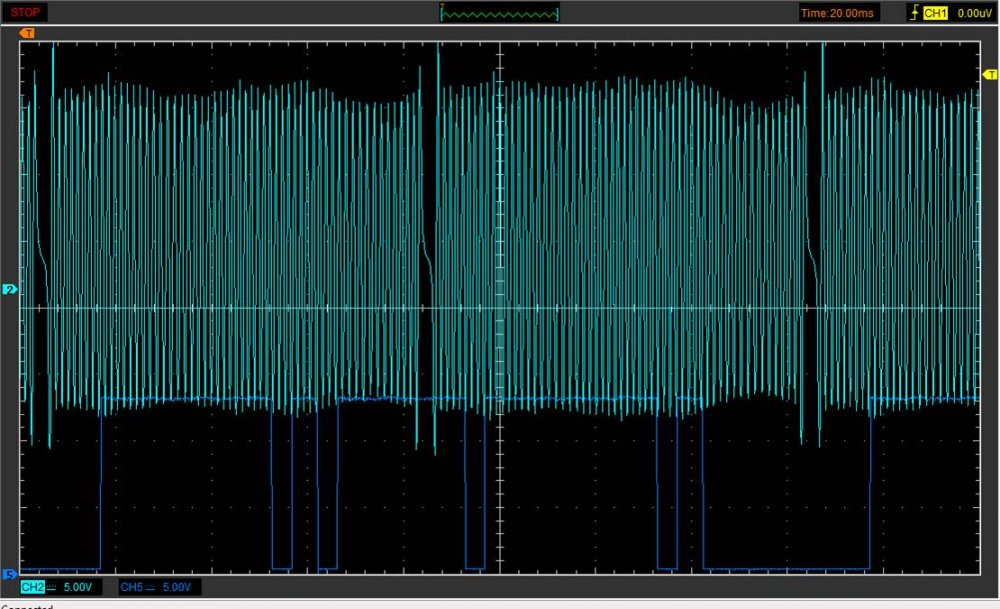The width and height of the screenshot is (1000, 609).
Task: Click the CH2 DC coupling symbol
Action: (52, 587)
